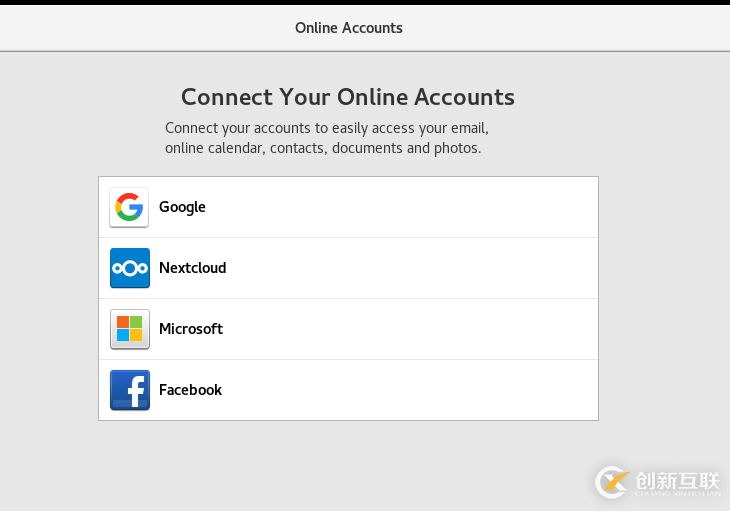Click the watermark logo icon in the corner
Screen dimensions: 730x511
(x=612, y=482)
